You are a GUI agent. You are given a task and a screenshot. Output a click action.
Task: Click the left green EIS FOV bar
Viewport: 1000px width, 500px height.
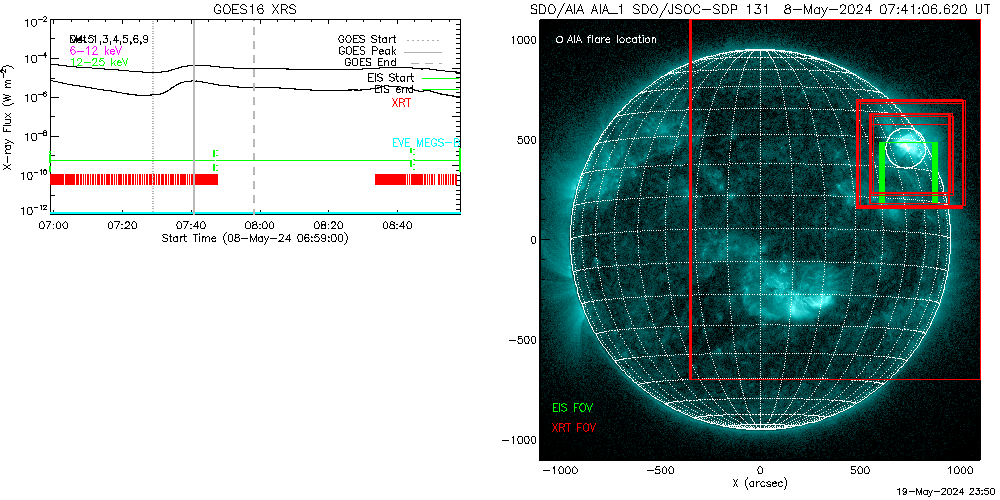882,172
